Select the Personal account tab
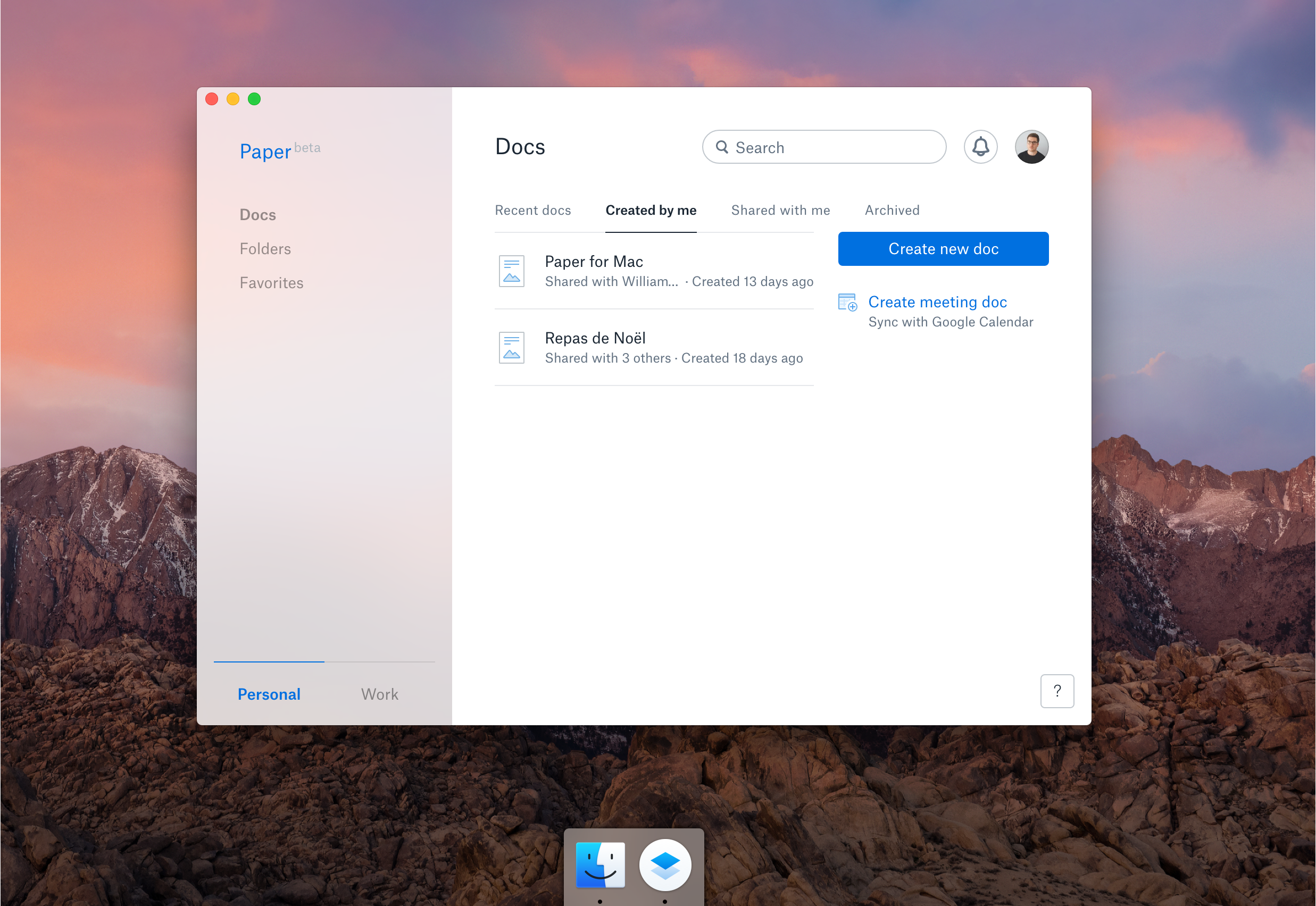This screenshot has width=1316, height=906. (x=269, y=694)
